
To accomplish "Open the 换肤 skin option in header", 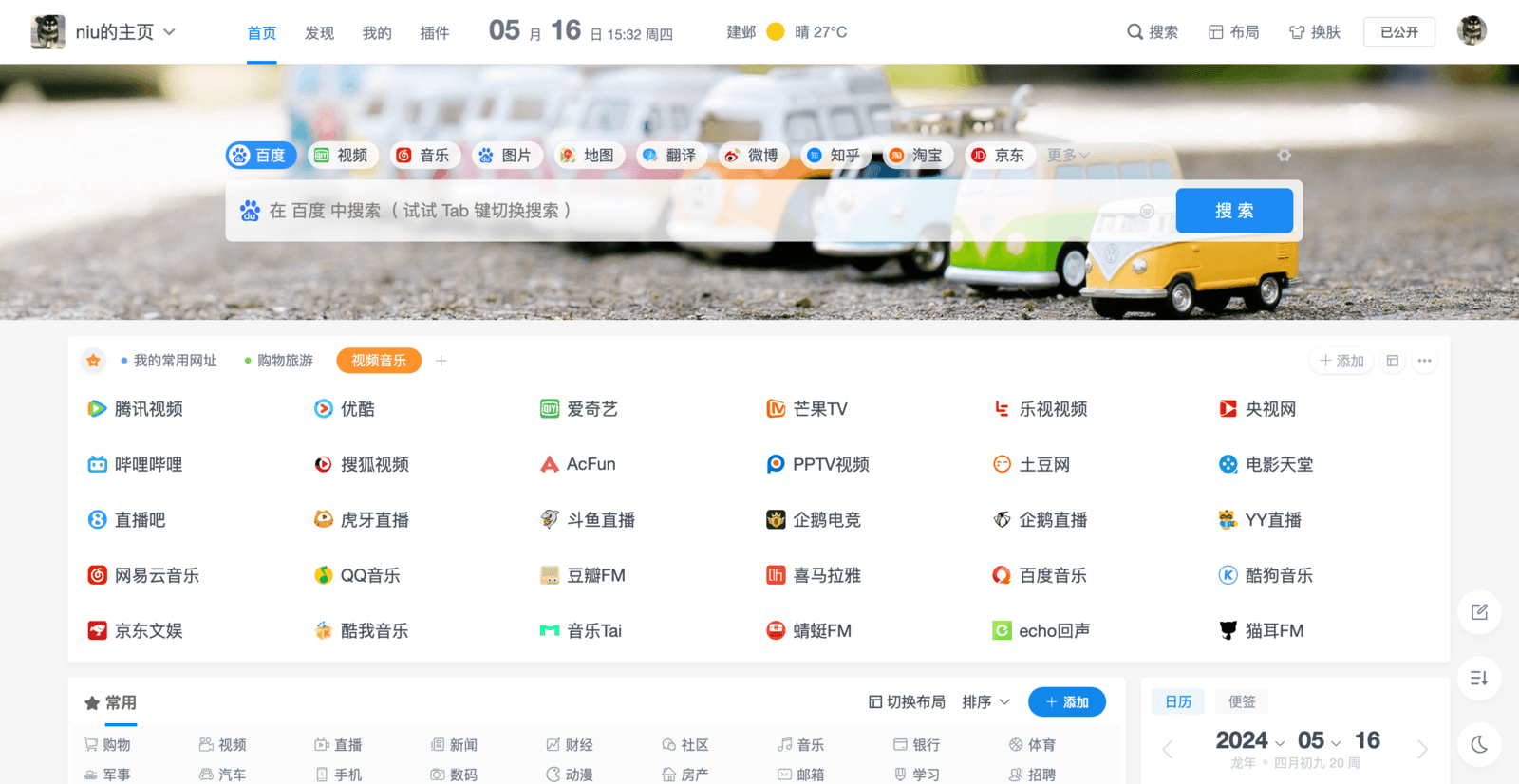I will pyautogui.click(x=1315, y=32).
